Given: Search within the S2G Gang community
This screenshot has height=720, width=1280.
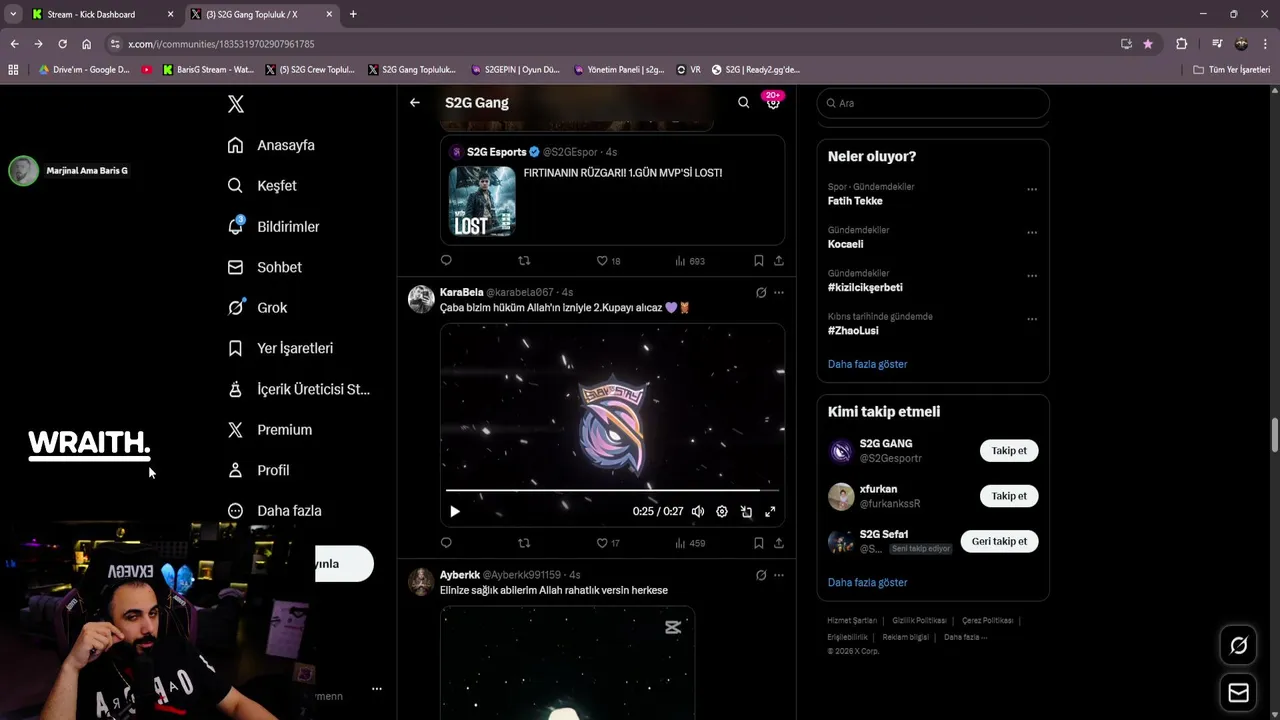Looking at the screenshot, I should pyautogui.click(x=743, y=102).
